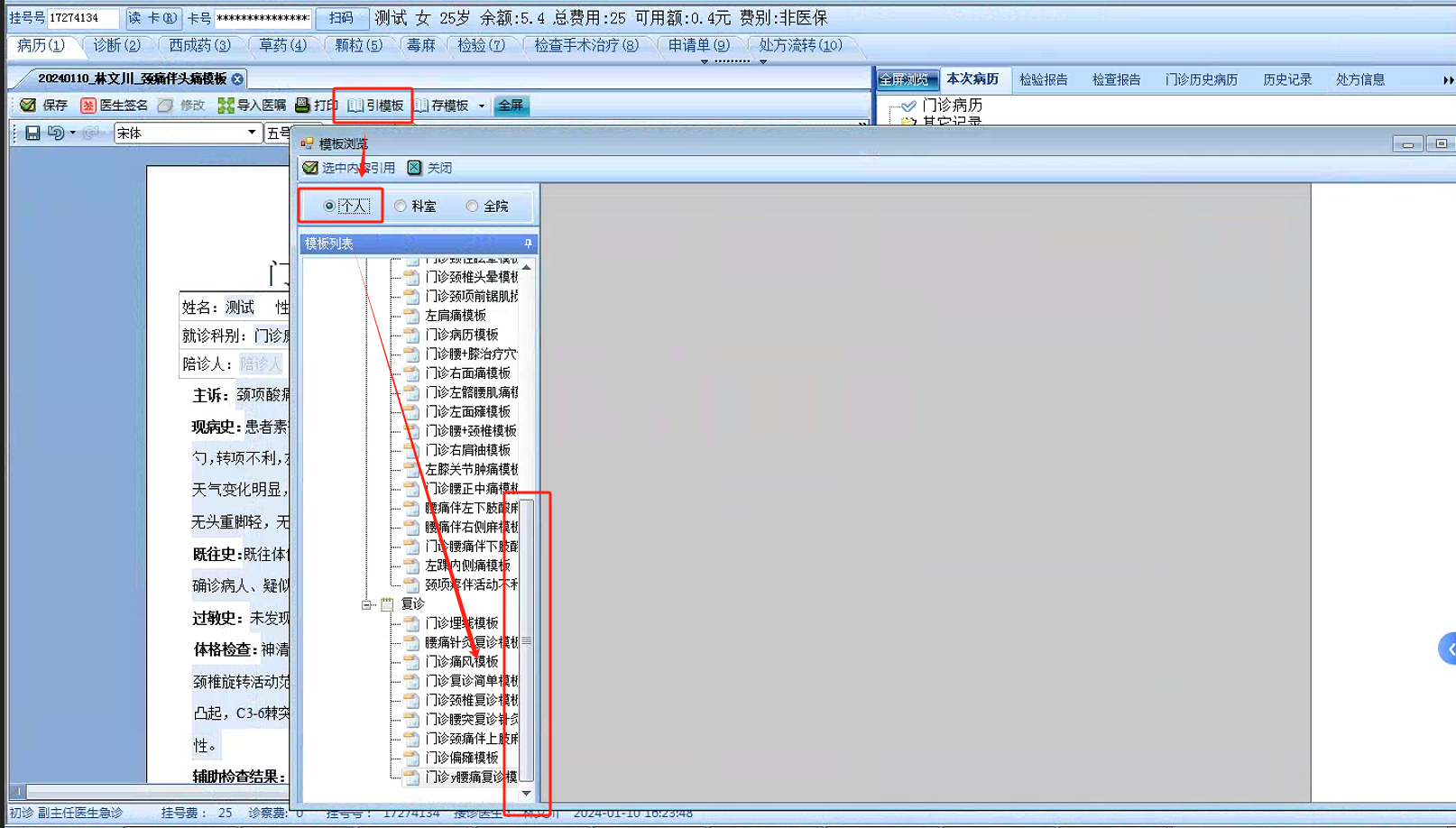Click the icon beside 门诊偏瘫模板
The image size is (1456, 828).
[411, 758]
